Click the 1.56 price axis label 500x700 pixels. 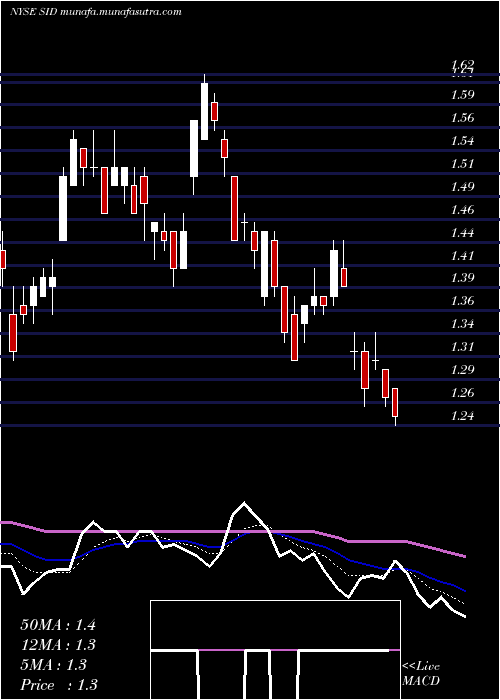(462, 118)
